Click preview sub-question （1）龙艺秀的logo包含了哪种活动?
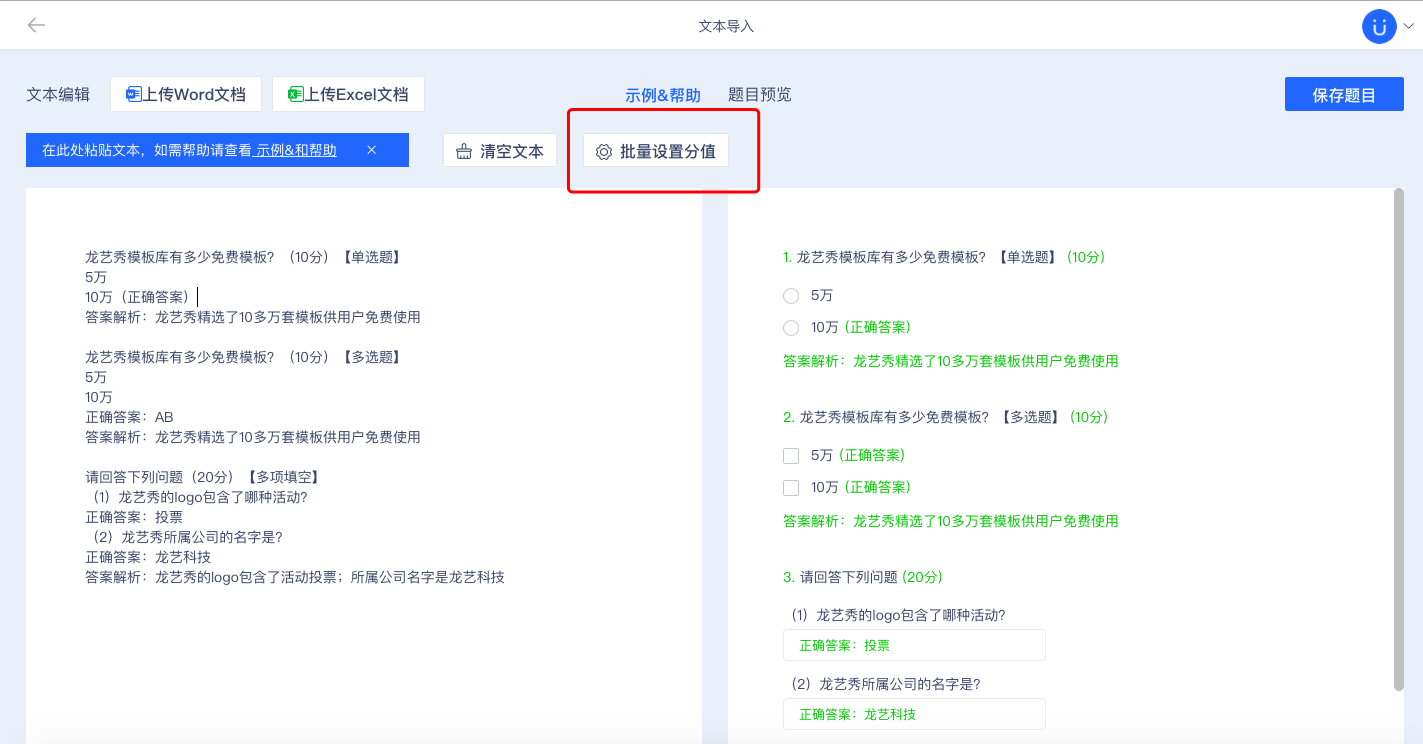 click(896, 615)
